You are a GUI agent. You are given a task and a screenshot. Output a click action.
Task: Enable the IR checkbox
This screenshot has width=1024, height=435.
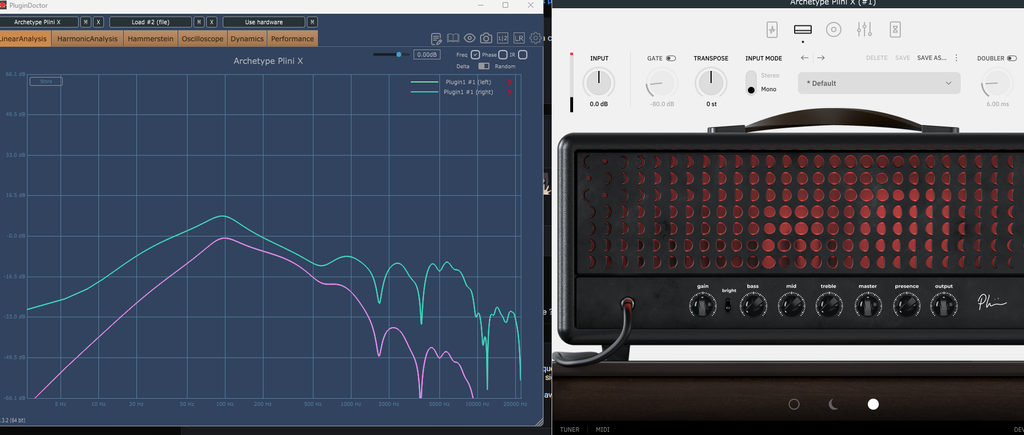[522, 55]
